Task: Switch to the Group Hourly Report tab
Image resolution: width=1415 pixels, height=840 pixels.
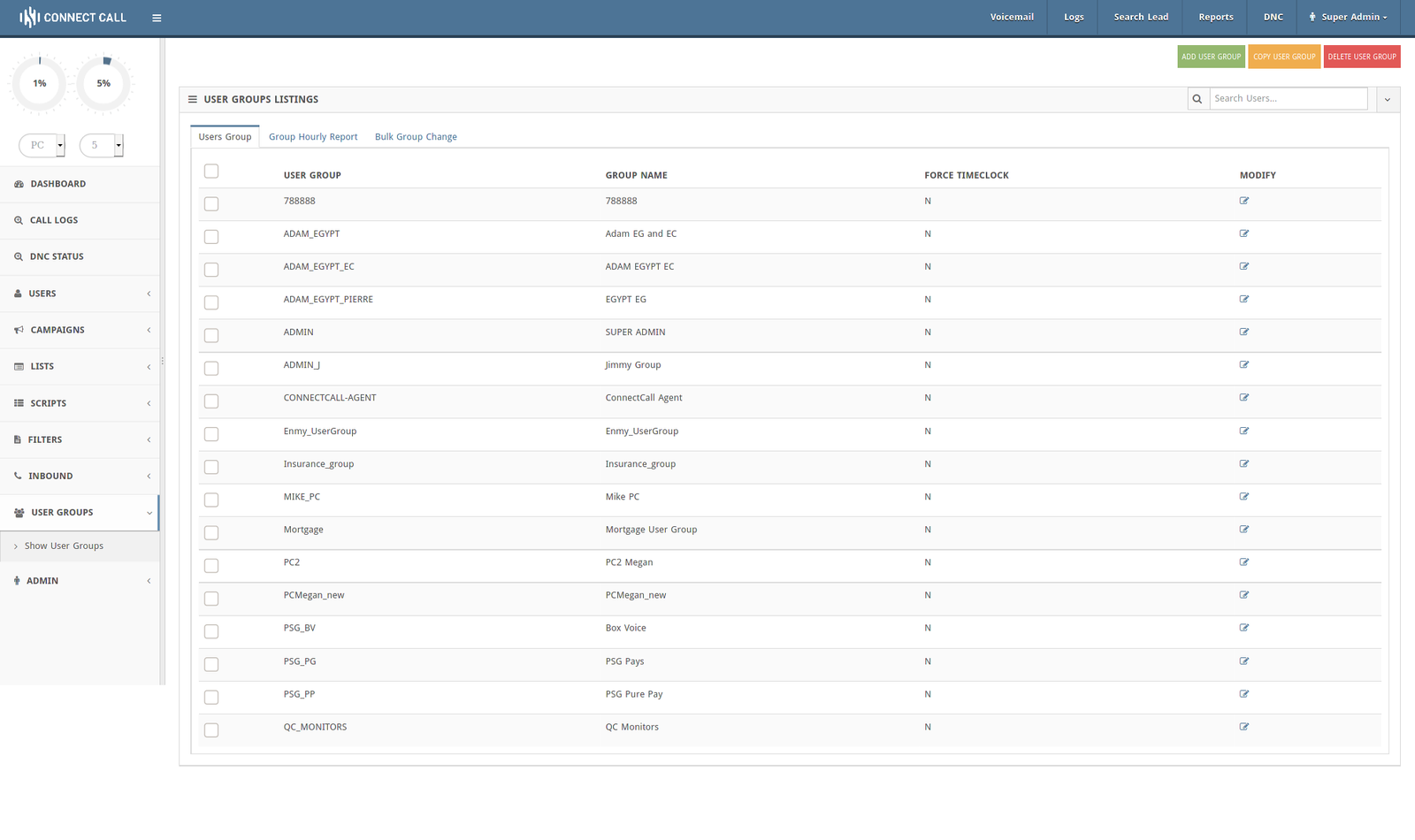Action: coord(313,136)
